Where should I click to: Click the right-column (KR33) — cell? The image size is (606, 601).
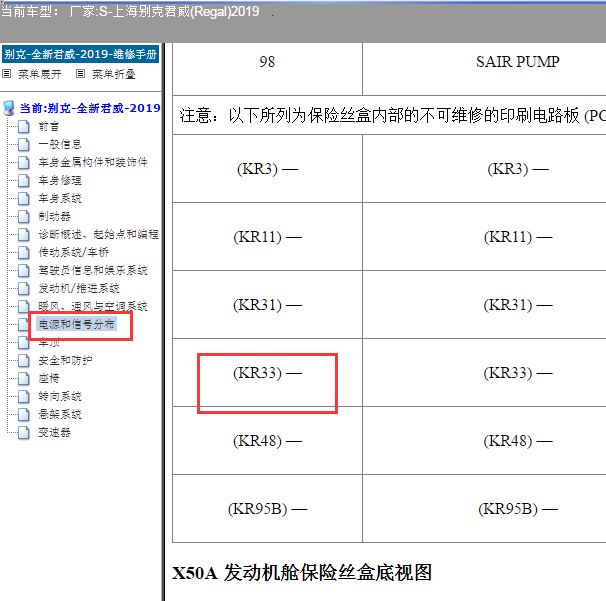(x=484, y=373)
